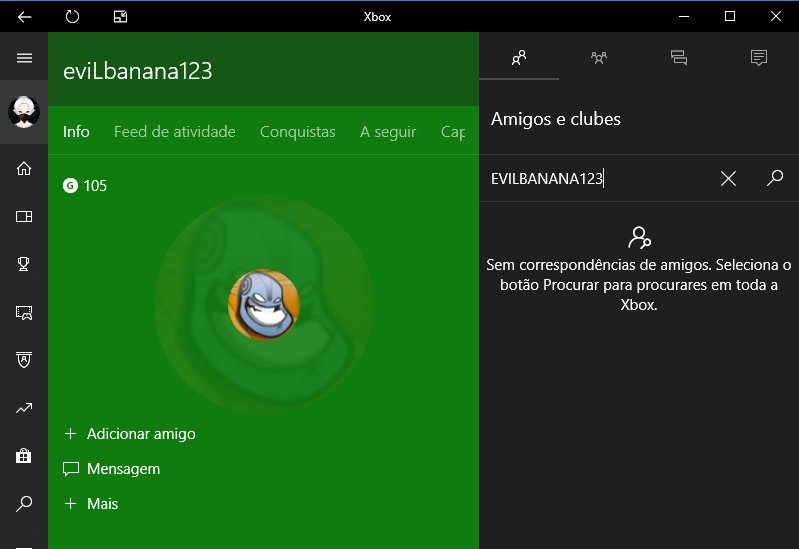Open the Conquistas tab
Viewport: 799px width, 549px height.
[298, 132]
